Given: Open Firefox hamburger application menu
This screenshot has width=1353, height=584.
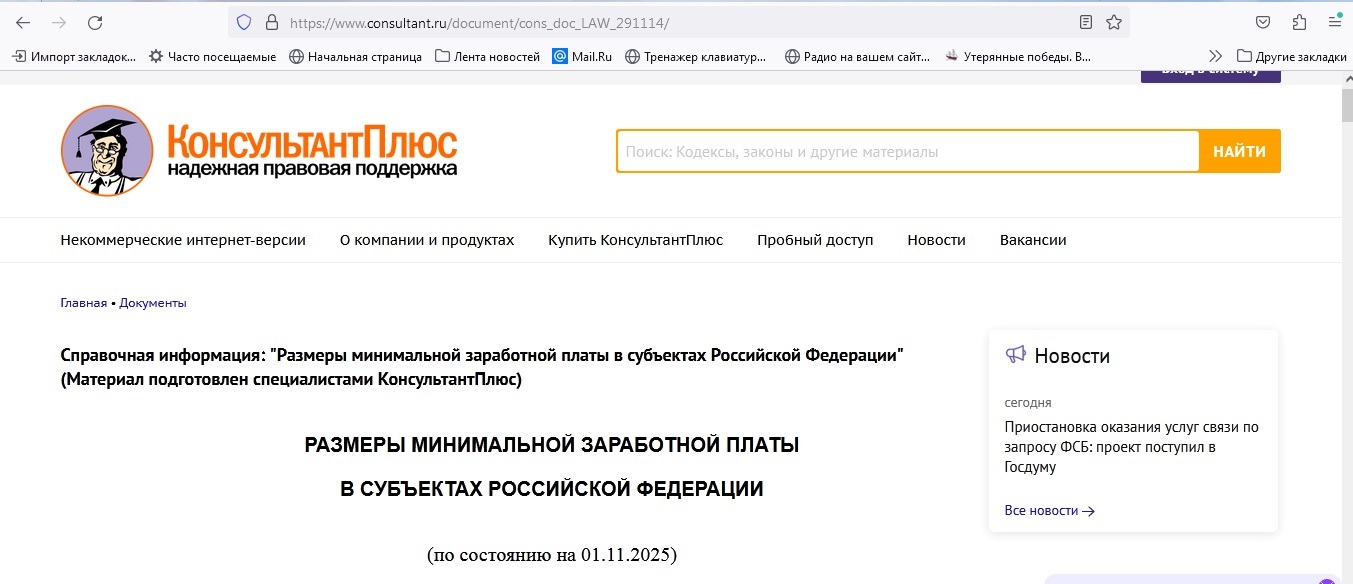Looking at the screenshot, I should 1334,22.
